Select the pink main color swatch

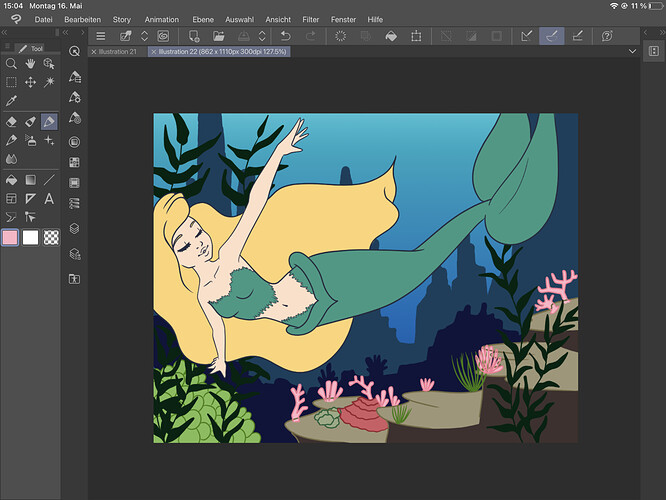pyautogui.click(x=11, y=237)
